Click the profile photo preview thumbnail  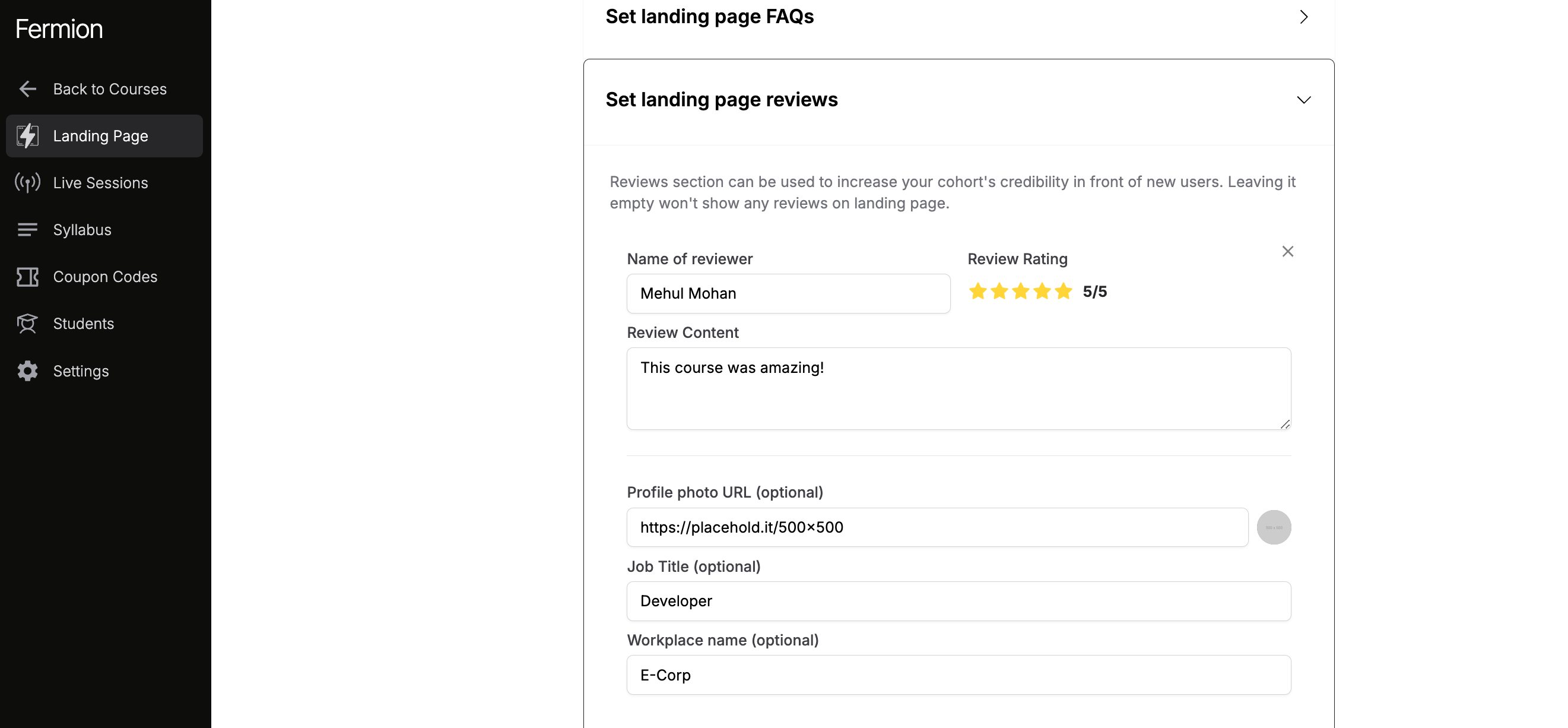tap(1274, 527)
